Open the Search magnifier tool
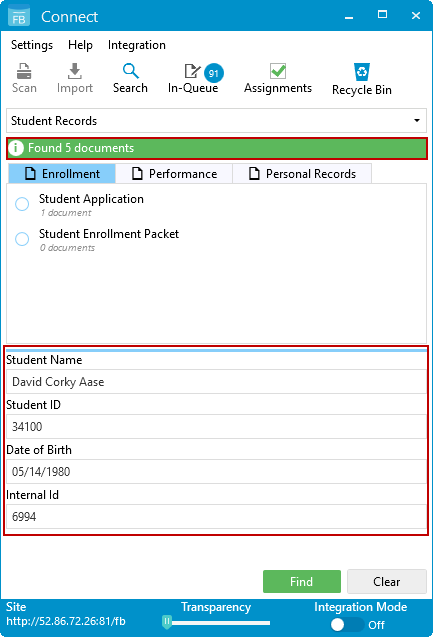The width and height of the screenshot is (433, 637). (x=130, y=72)
